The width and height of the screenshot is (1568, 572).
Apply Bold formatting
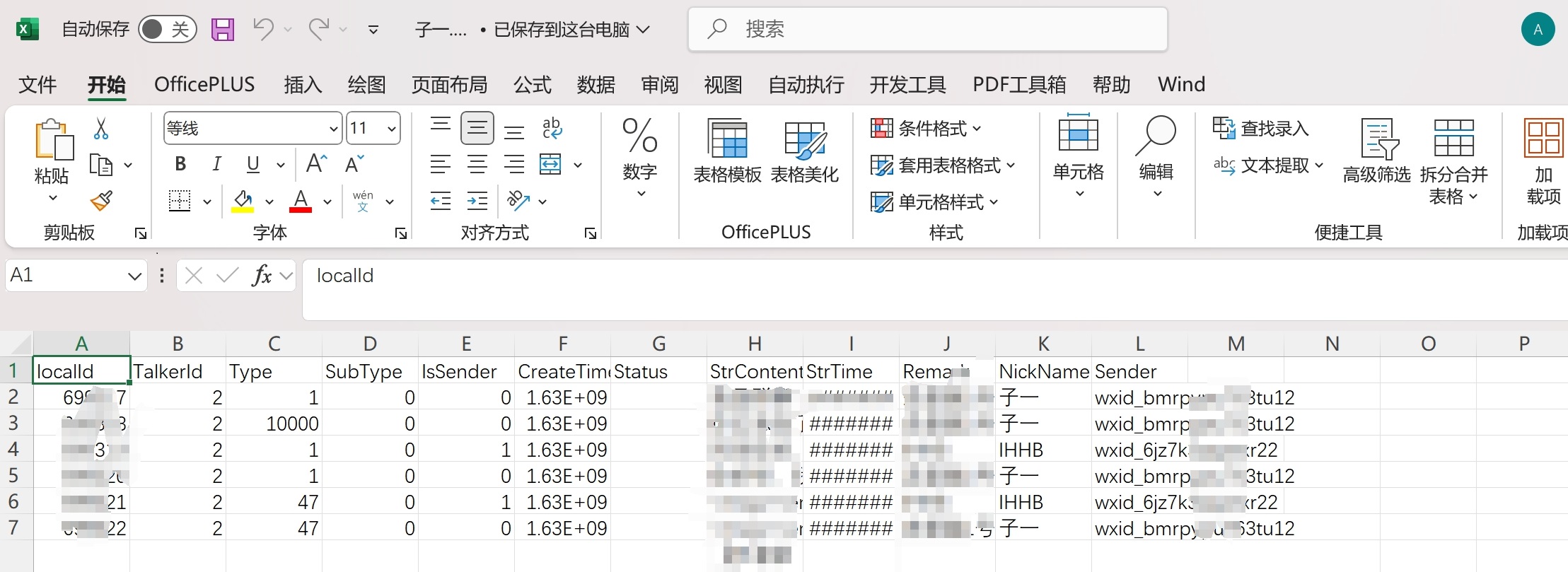180,165
